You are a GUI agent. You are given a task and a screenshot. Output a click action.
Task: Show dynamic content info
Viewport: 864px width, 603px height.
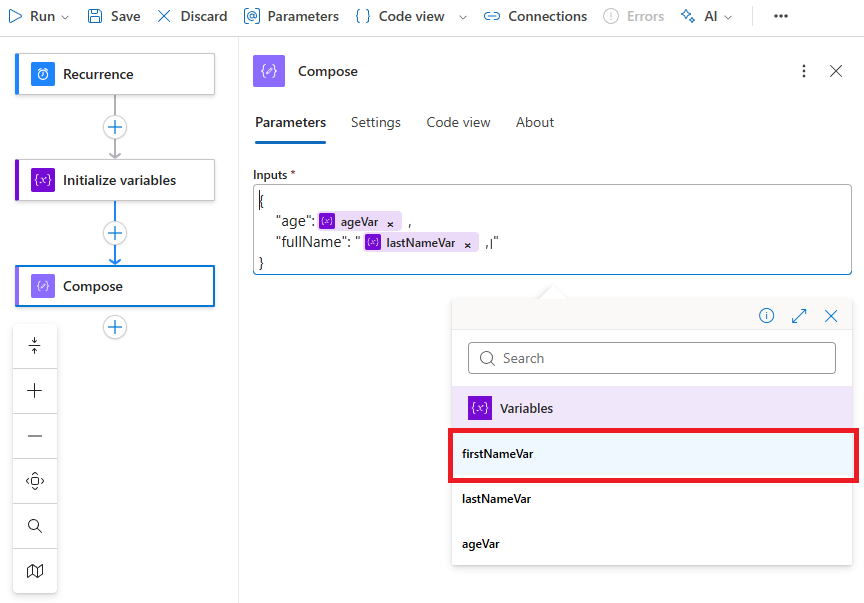(766, 316)
